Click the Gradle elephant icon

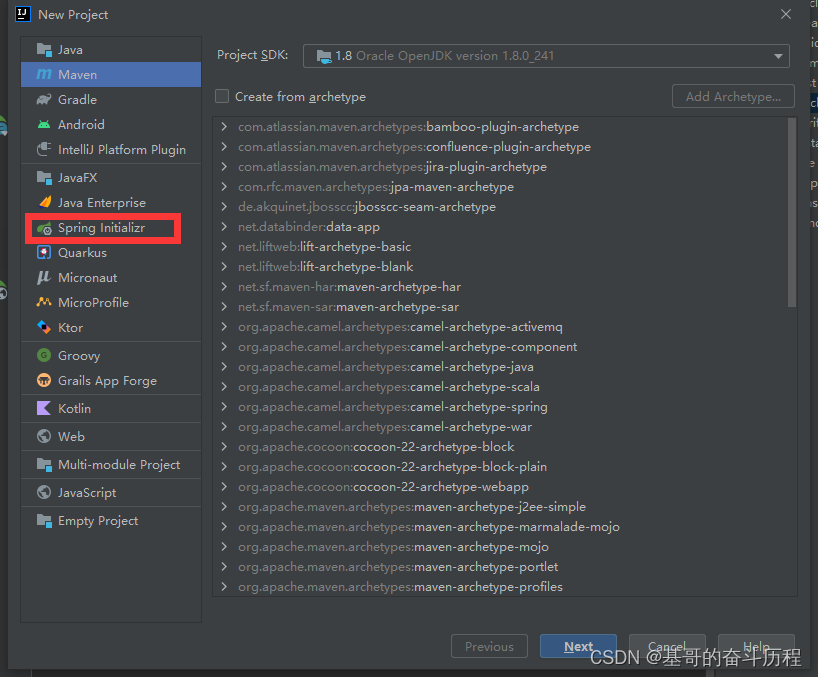44,99
